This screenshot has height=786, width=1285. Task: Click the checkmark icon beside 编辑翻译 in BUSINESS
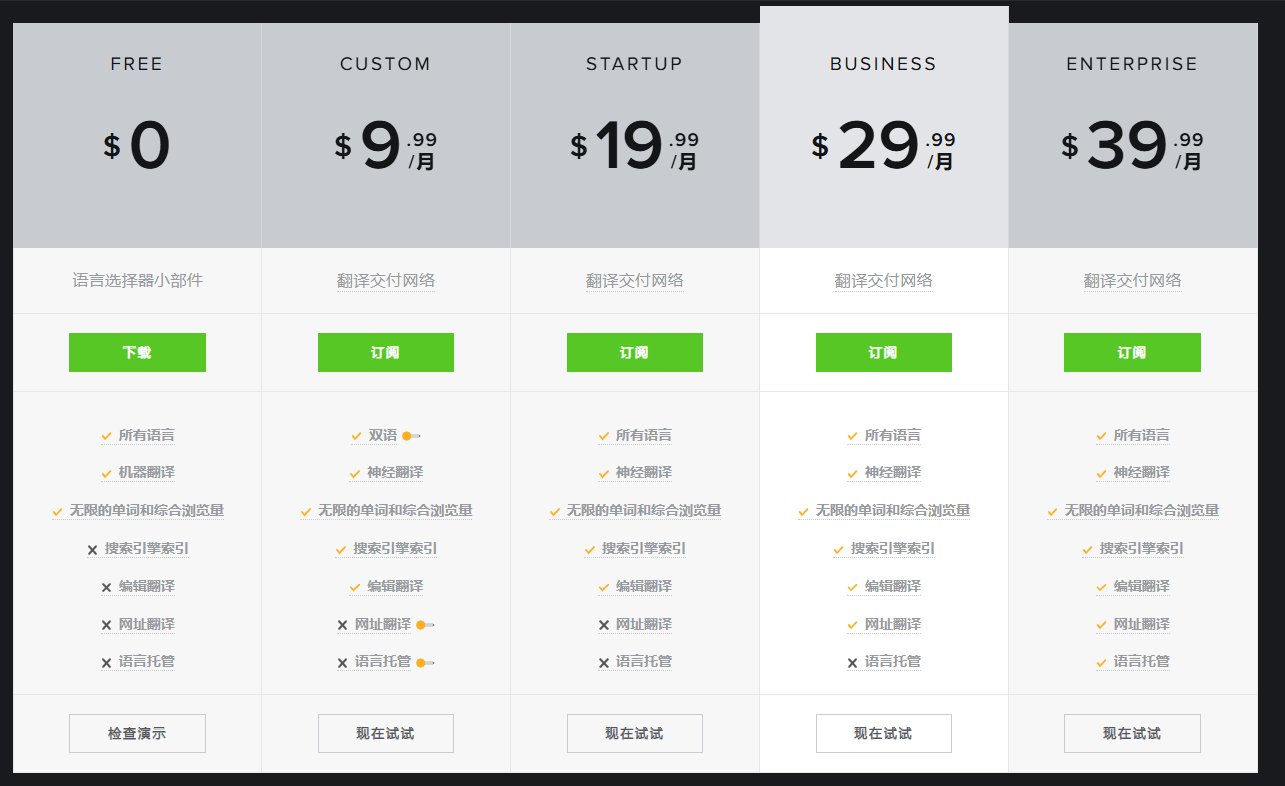(x=853, y=586)
